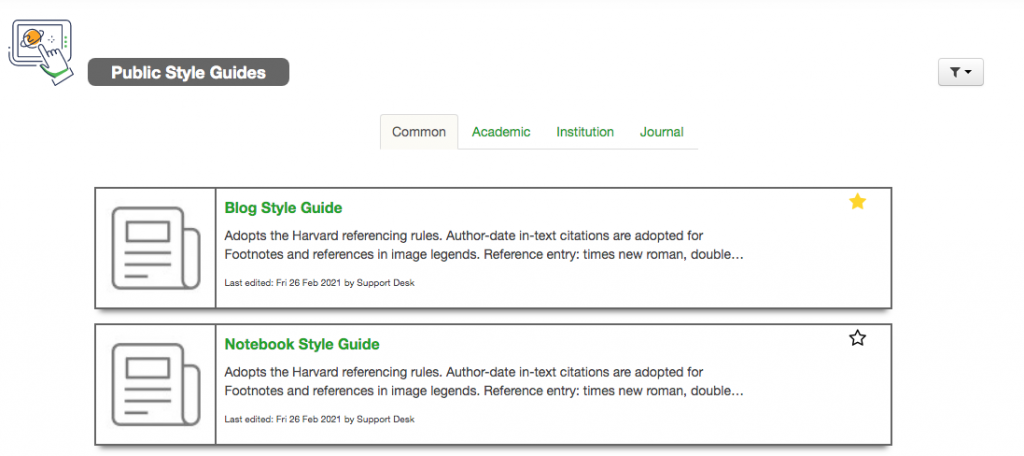Switch to the Academic tab

[x=501, y=132]
